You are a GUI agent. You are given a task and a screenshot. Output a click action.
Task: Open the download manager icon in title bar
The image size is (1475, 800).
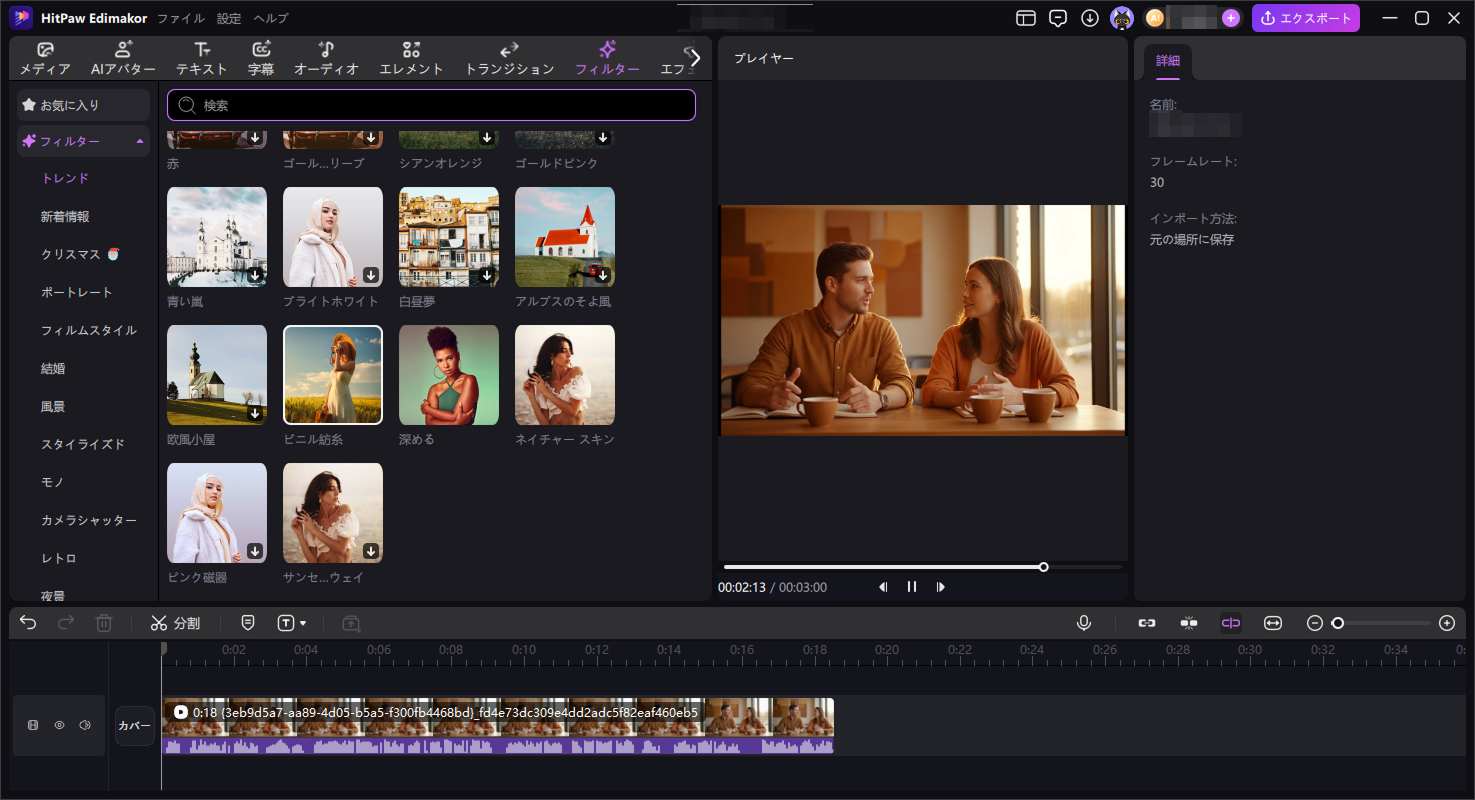1090,18
